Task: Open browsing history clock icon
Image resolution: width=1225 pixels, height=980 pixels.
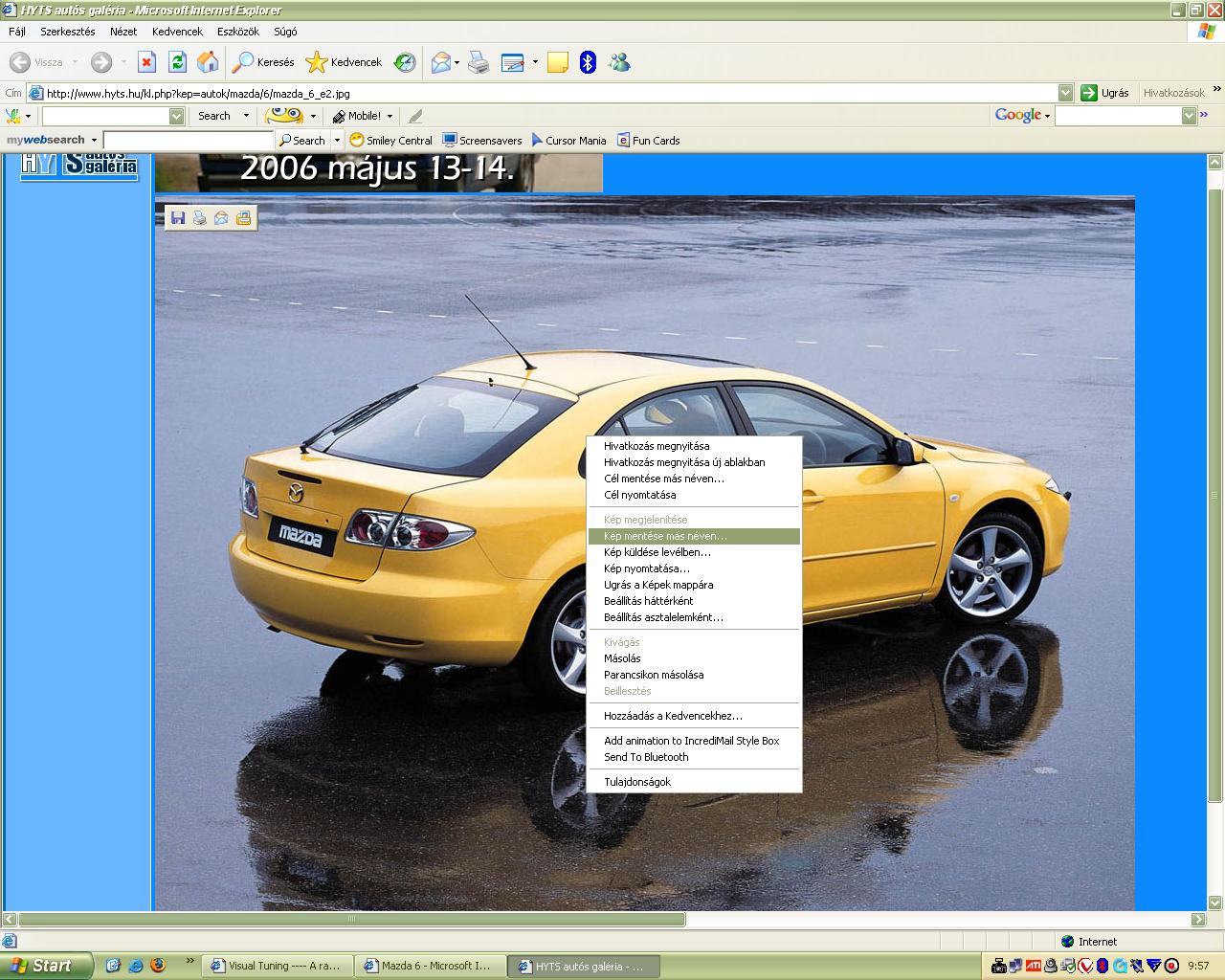Action: (405, 62)
